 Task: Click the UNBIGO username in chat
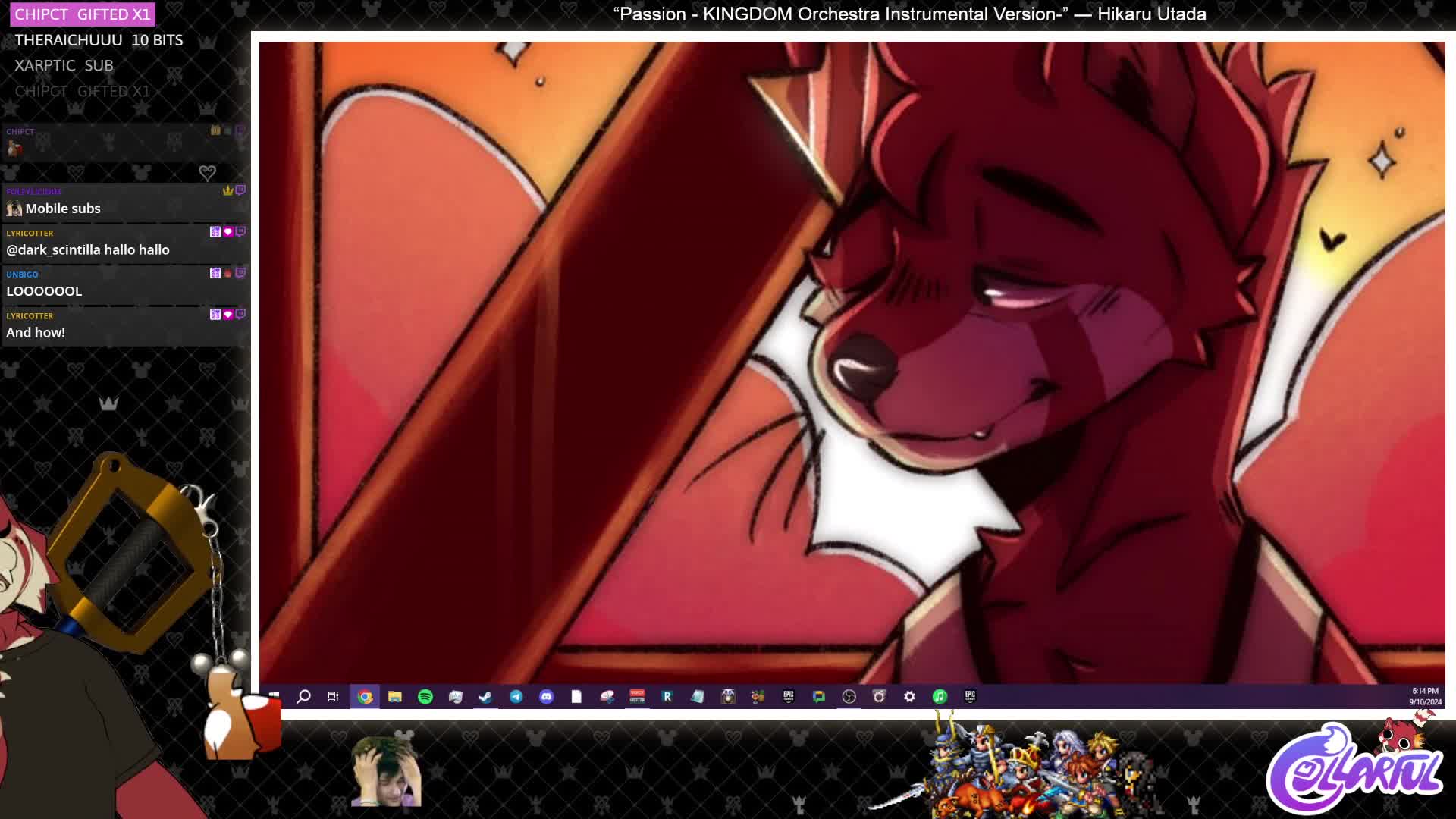click(22, 275)
